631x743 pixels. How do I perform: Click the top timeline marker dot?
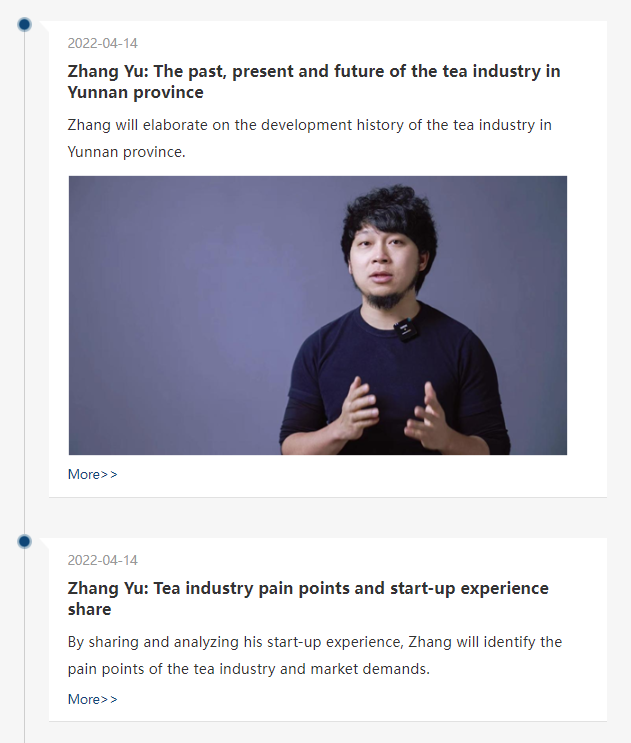[25, 24]
